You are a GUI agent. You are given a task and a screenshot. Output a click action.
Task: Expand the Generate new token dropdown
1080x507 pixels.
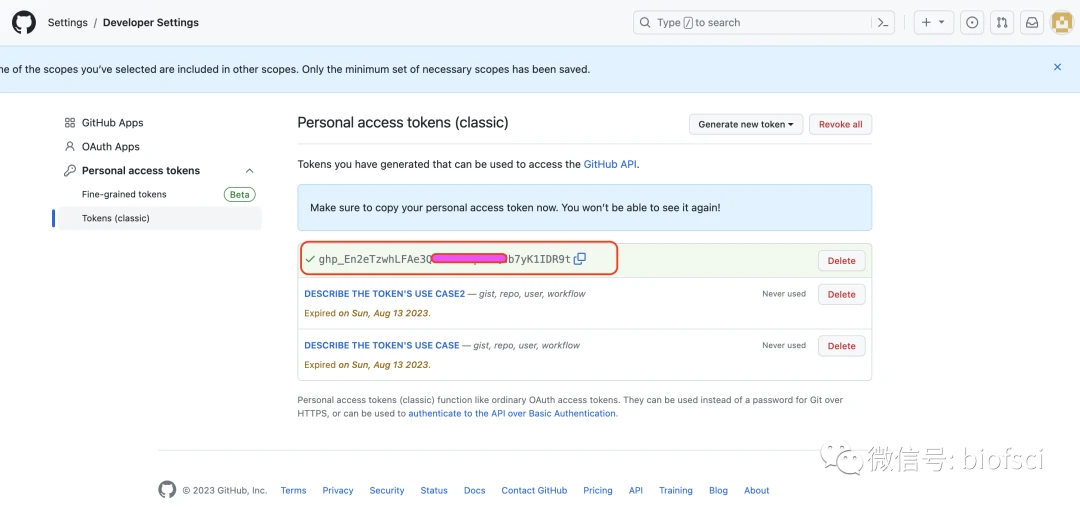[x=745, y=124]
